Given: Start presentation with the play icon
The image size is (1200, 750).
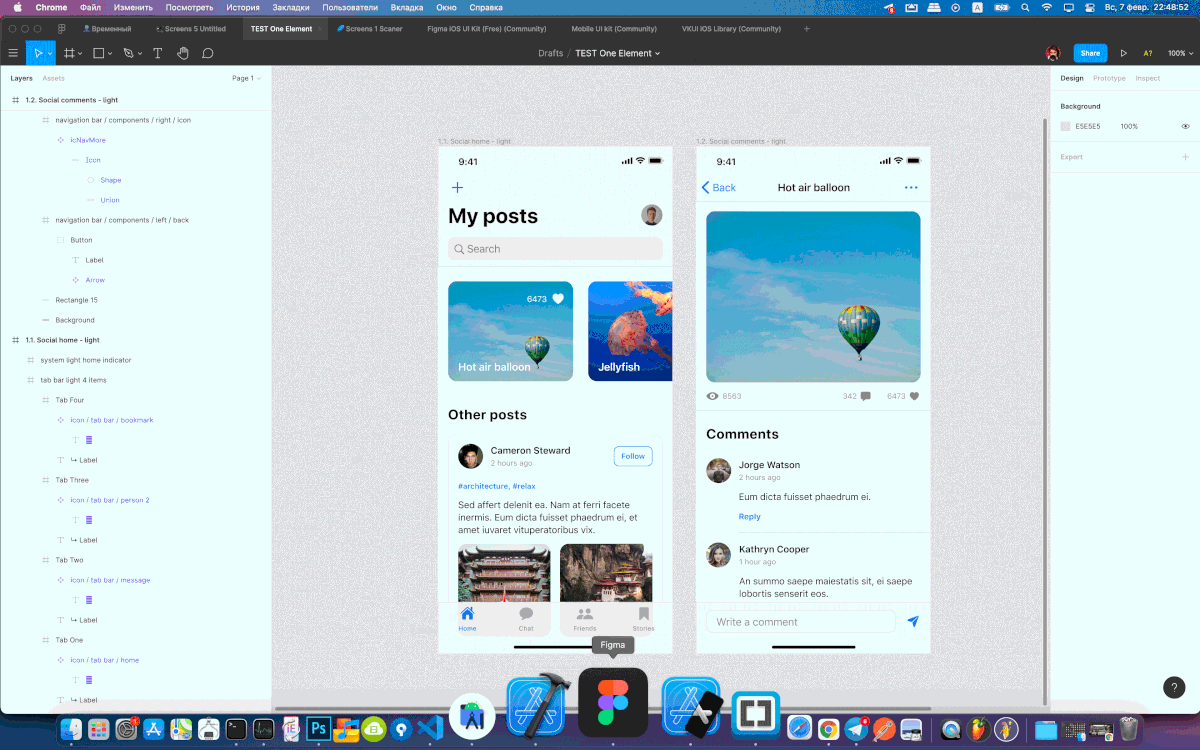Looking at the screenshot, I should pos(1123,53).
